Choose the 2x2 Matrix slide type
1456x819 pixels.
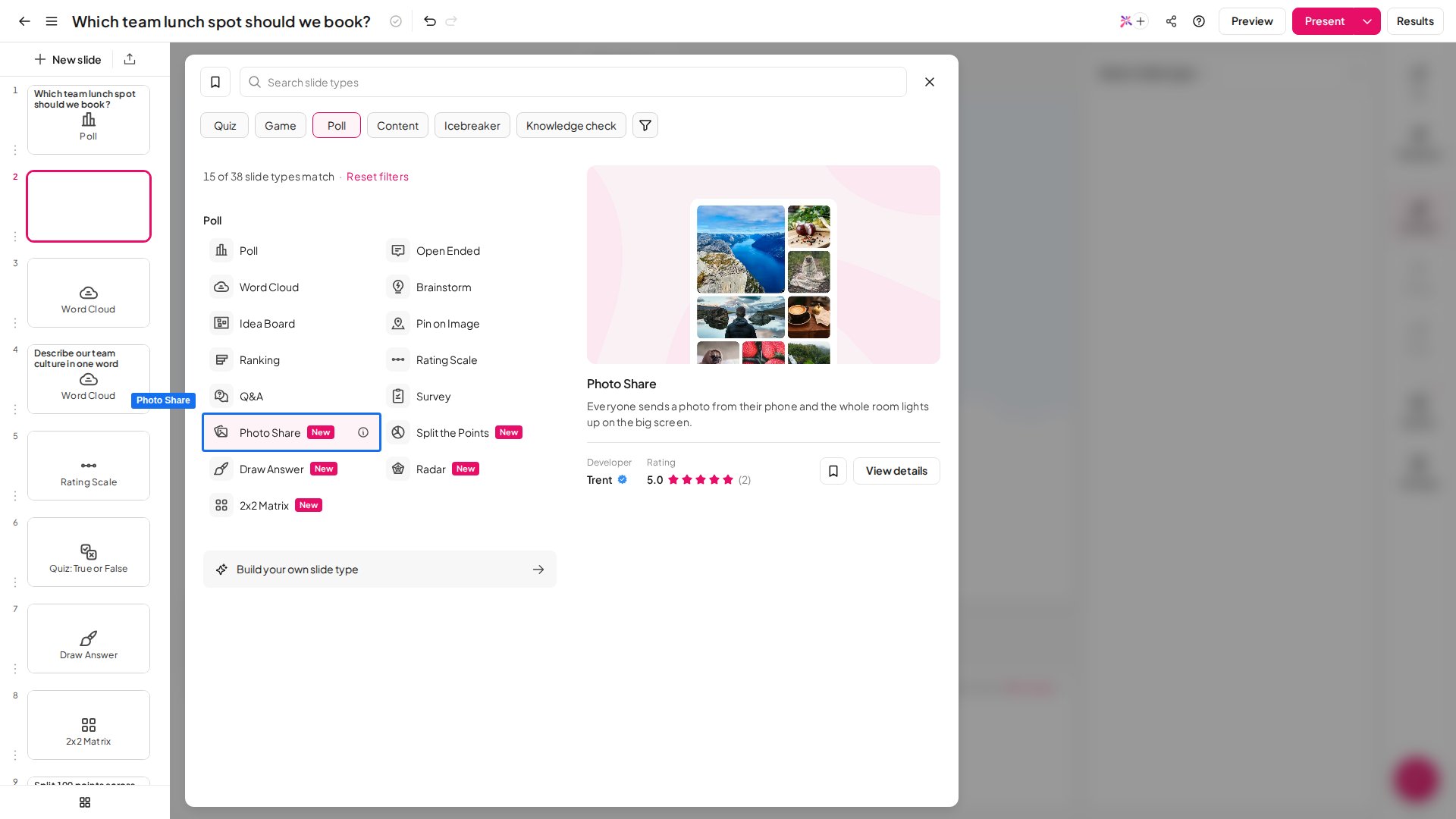click(291, 505)
